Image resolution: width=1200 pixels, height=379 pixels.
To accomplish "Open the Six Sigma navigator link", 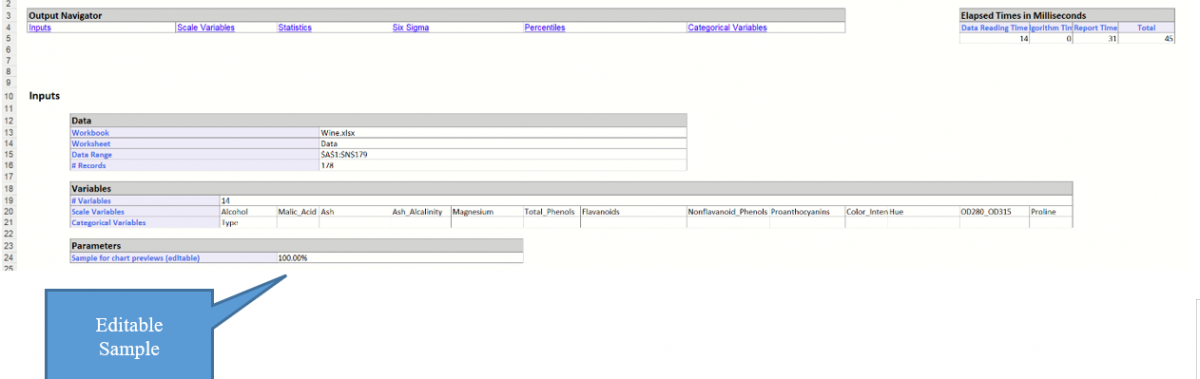I will [x=411, y=28].
